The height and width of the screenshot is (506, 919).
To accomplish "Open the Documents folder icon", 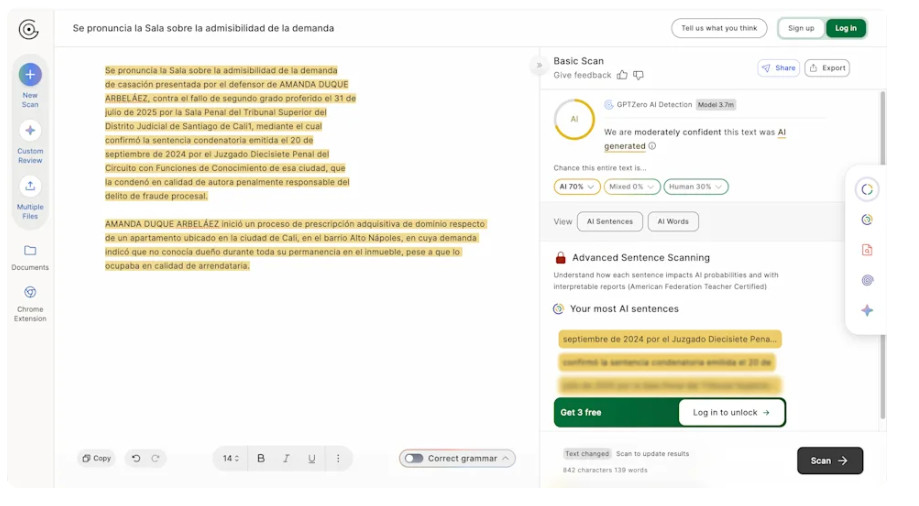I will pyautogui.click(x=30, y=251).
